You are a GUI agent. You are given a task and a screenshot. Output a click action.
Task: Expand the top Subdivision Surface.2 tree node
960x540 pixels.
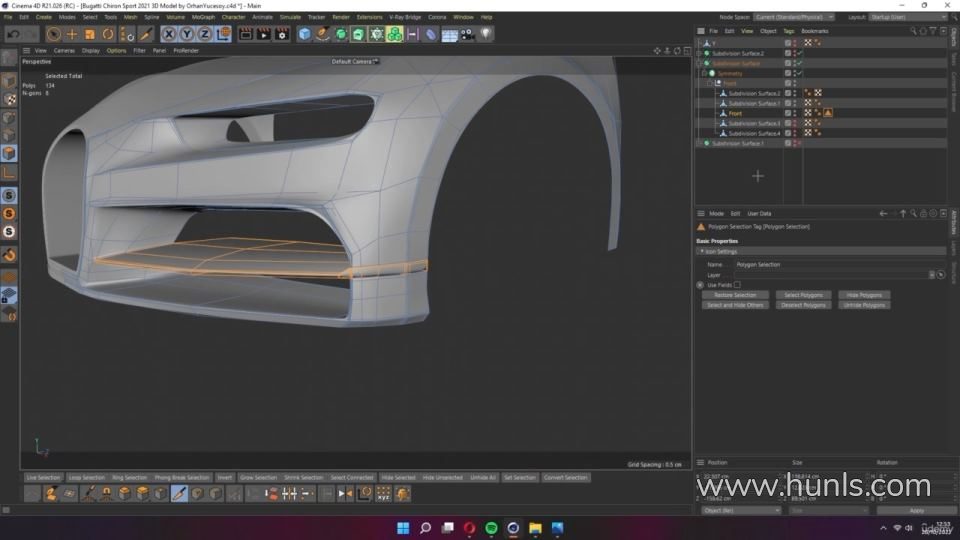click(699, 53)
